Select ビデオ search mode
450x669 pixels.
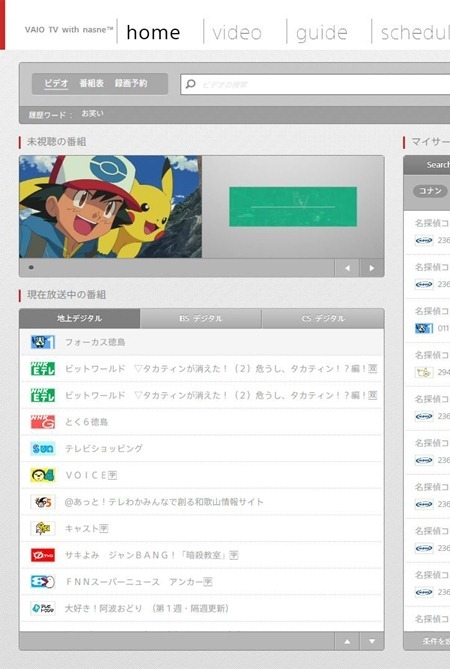coord(56,83)
